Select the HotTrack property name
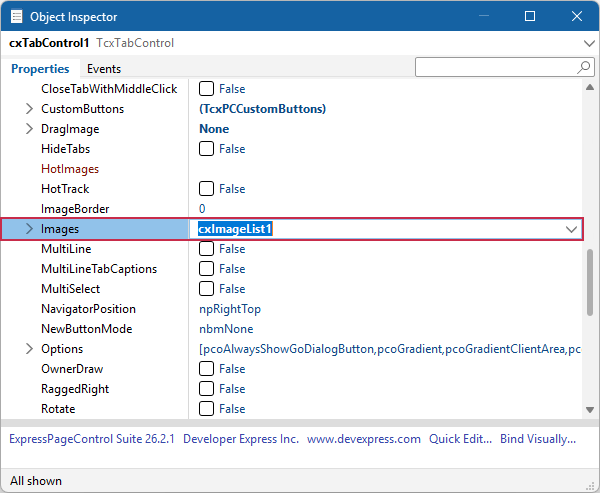600x493 pixels. click(x=65, y=189)
